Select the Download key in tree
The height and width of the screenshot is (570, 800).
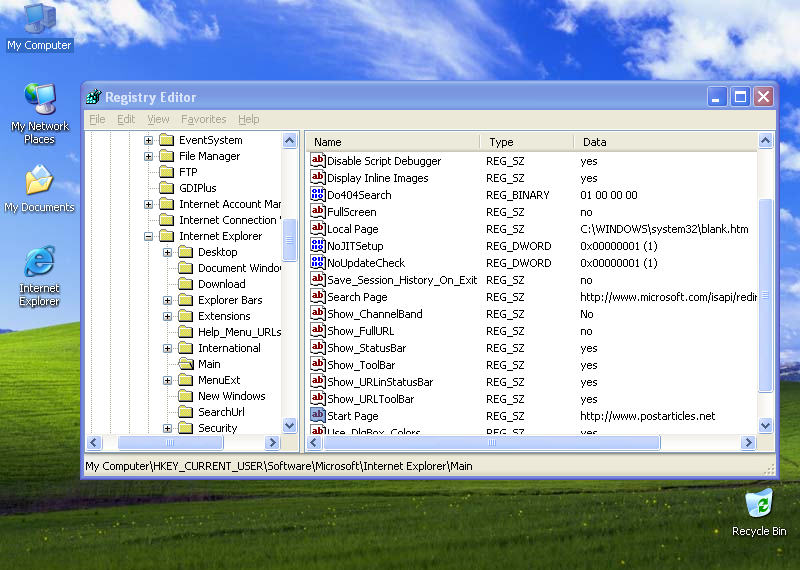[221, 284]
